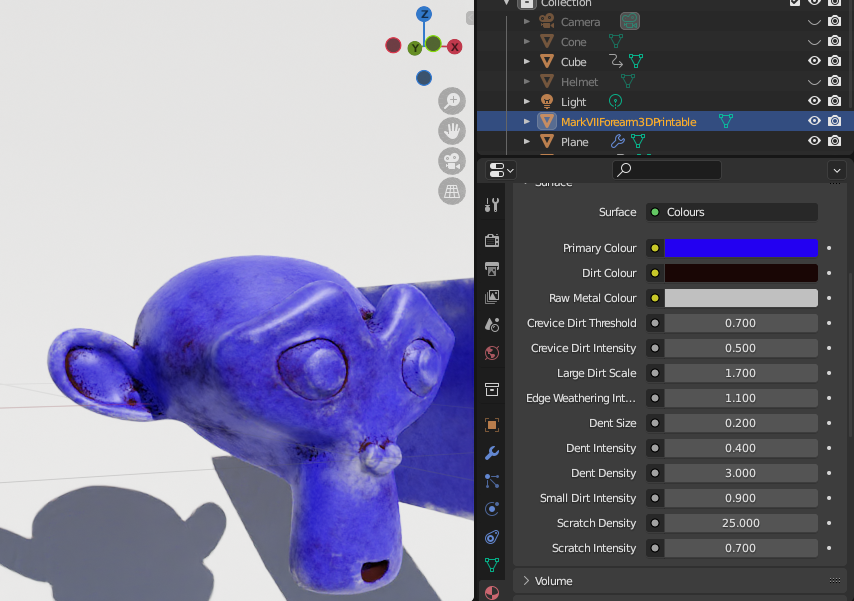
Task: Click the Light data bulb icon
Action: (615, 101)
